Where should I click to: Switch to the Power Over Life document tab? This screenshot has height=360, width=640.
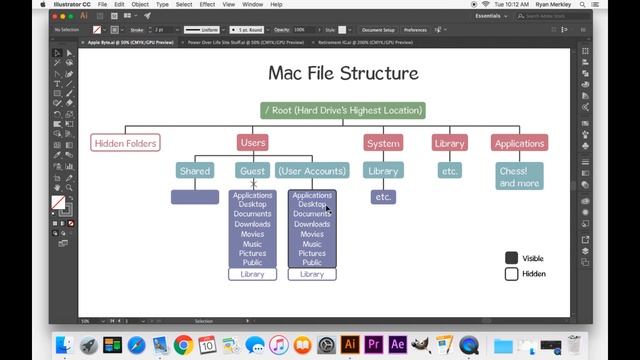[246, 42]
